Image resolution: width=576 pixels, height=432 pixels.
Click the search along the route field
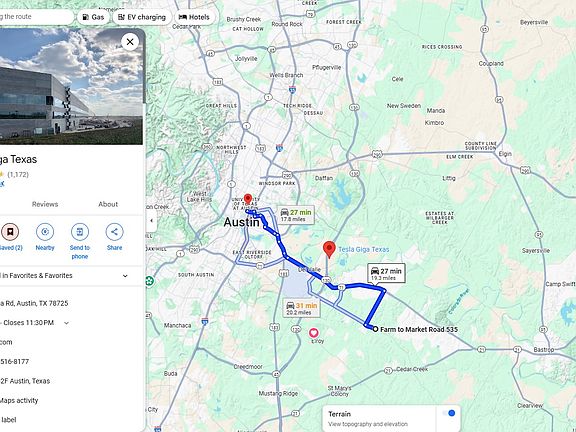tap(36, 17)
